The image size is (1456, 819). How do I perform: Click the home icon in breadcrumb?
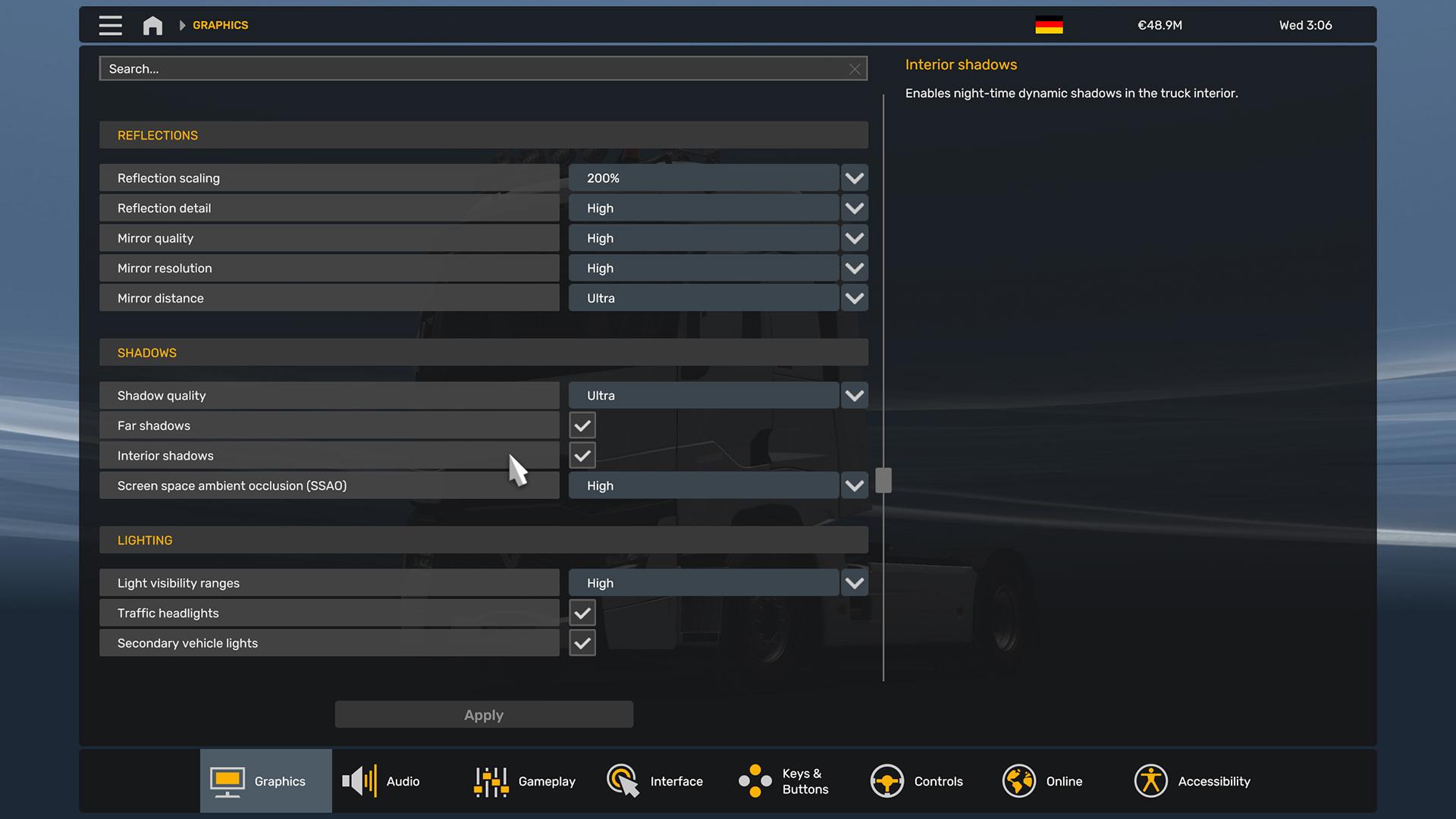tap(152, 25)
